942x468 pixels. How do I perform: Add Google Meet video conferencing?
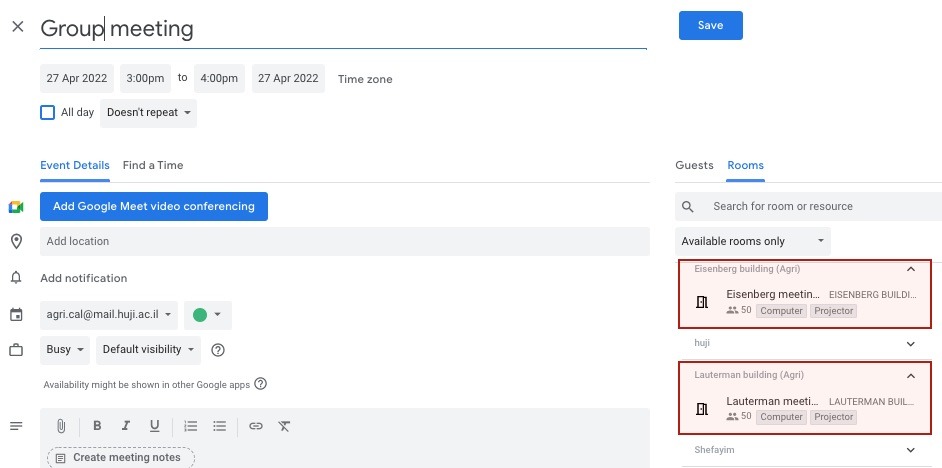click(154, 206)
